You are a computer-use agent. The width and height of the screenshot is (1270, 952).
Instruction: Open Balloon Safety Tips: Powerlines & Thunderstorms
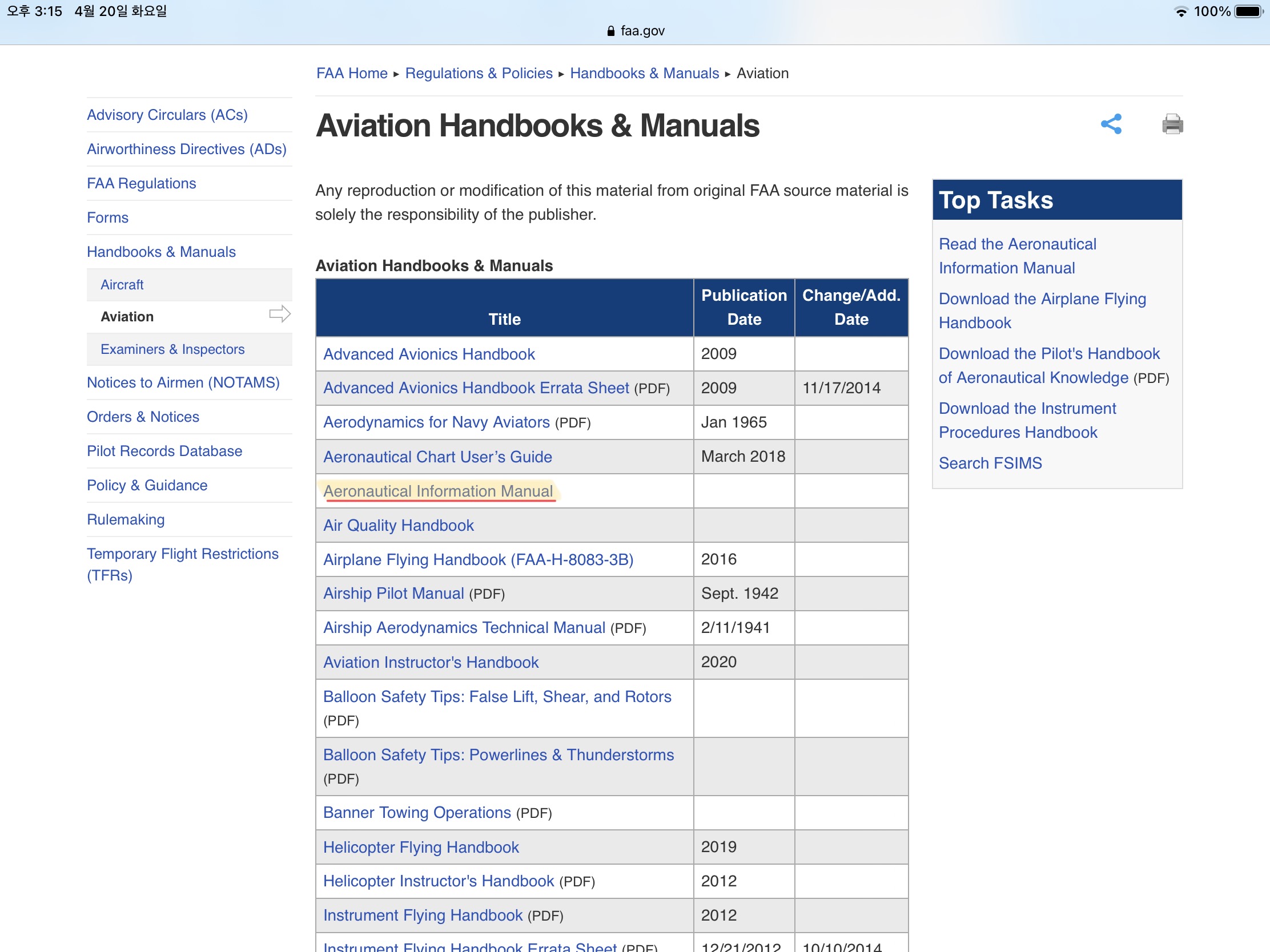click(499, 755)
